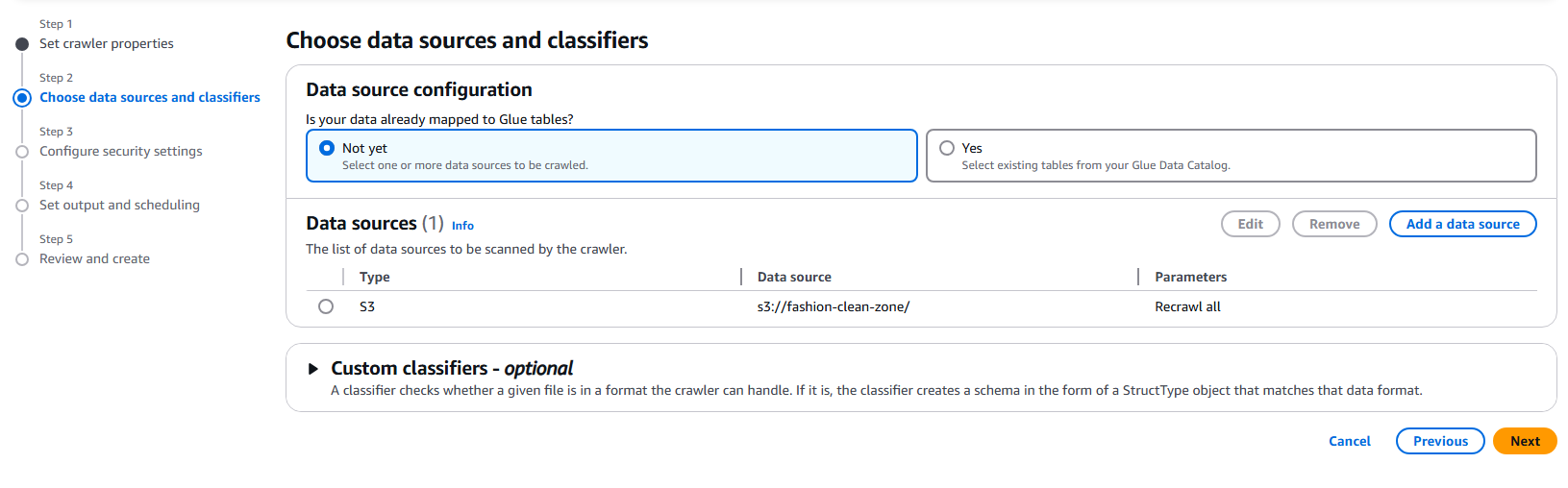This screenshot has height=488, width=1568.
Task: Cancel the crawler creation
Action: pyautogui.click(x=1349, y=441)
